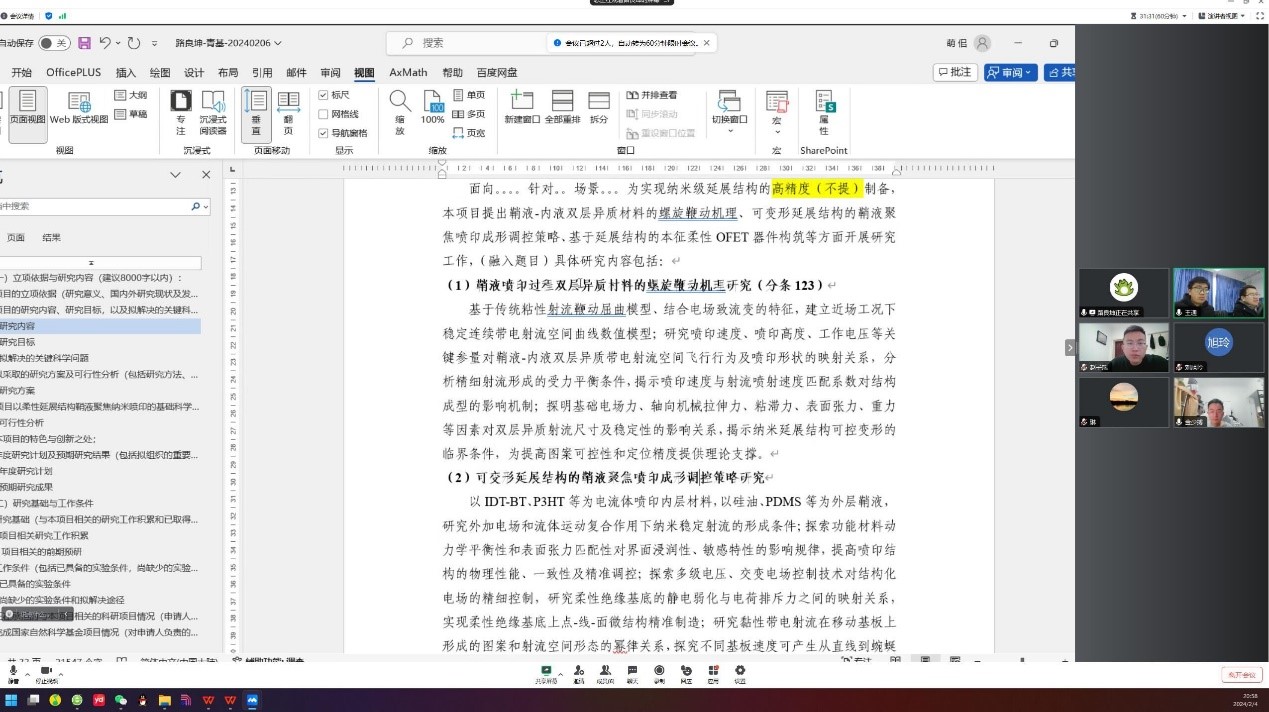Open Customize Quick Access Toolbar dropdown
Screen dimensions: 1269x712
154,43
